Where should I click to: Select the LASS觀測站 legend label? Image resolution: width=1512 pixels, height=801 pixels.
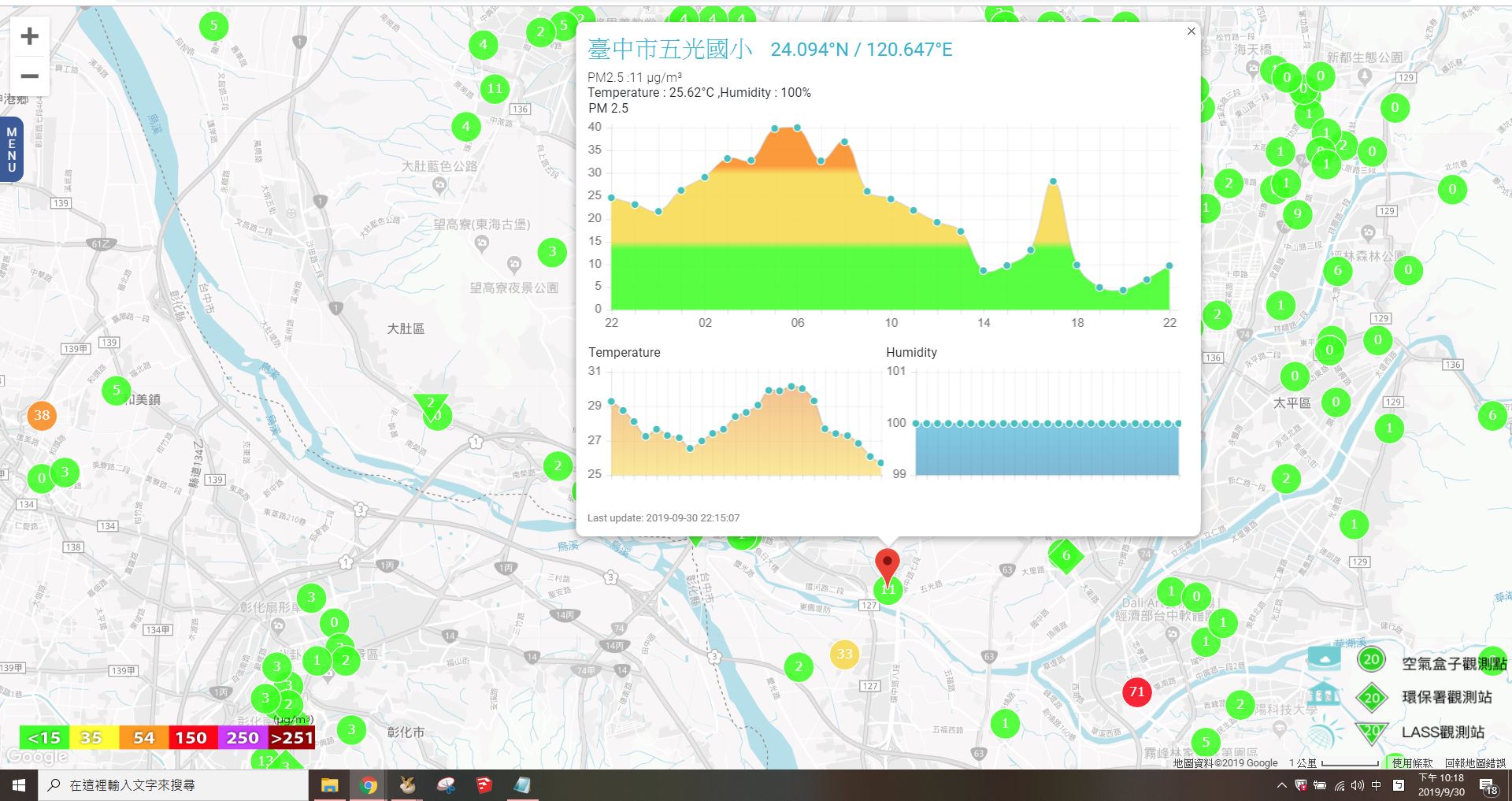pos(1443,732)
